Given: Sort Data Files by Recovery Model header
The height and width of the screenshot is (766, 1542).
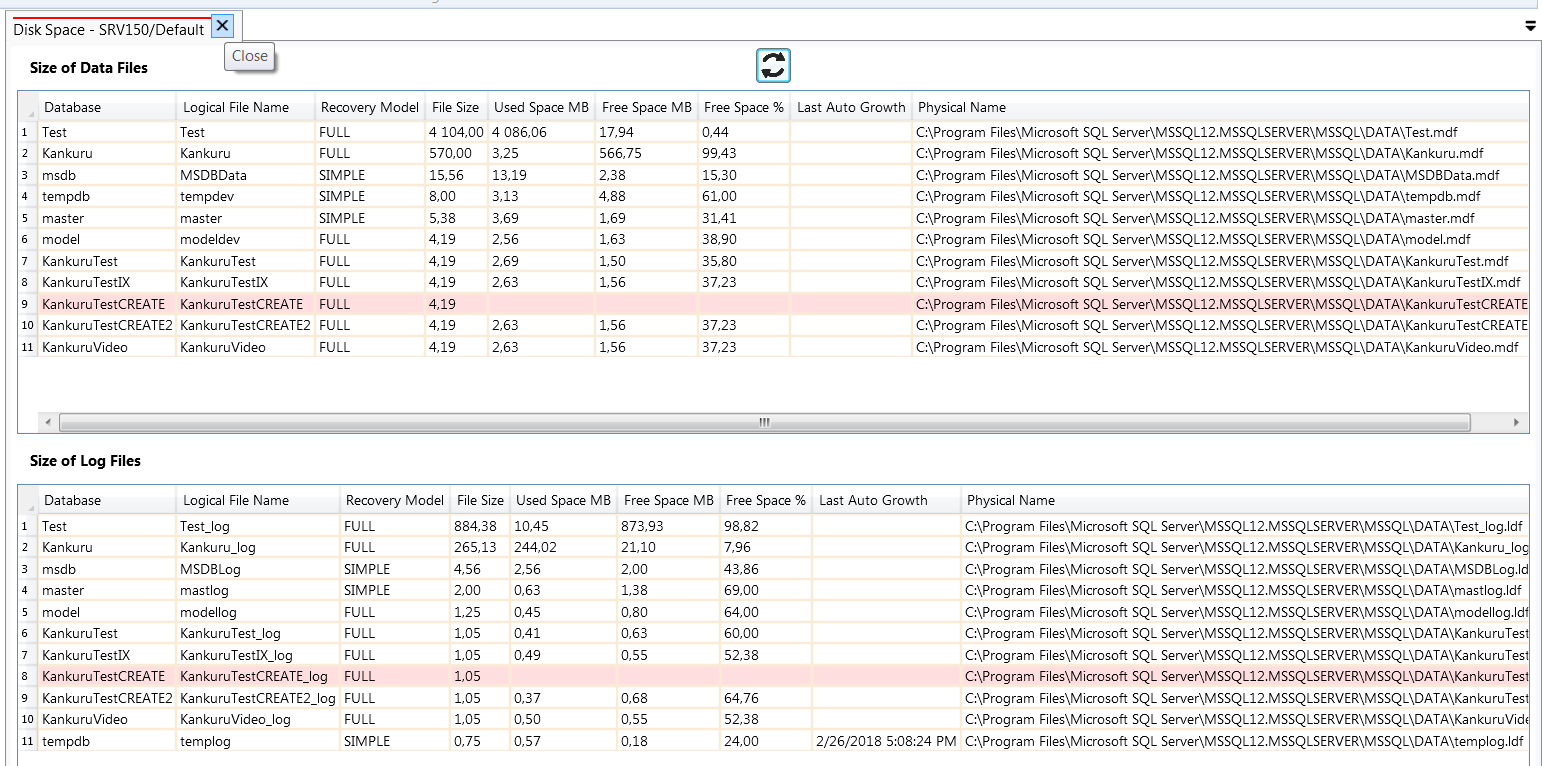Looking at the screenshot, I should tap(370, 107).
